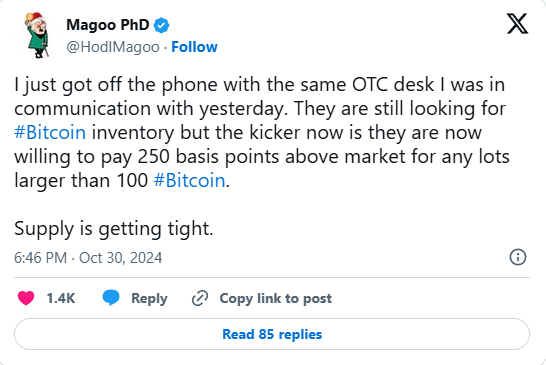
Task: Click the Reply text label
Action: (x=149, y=298)
